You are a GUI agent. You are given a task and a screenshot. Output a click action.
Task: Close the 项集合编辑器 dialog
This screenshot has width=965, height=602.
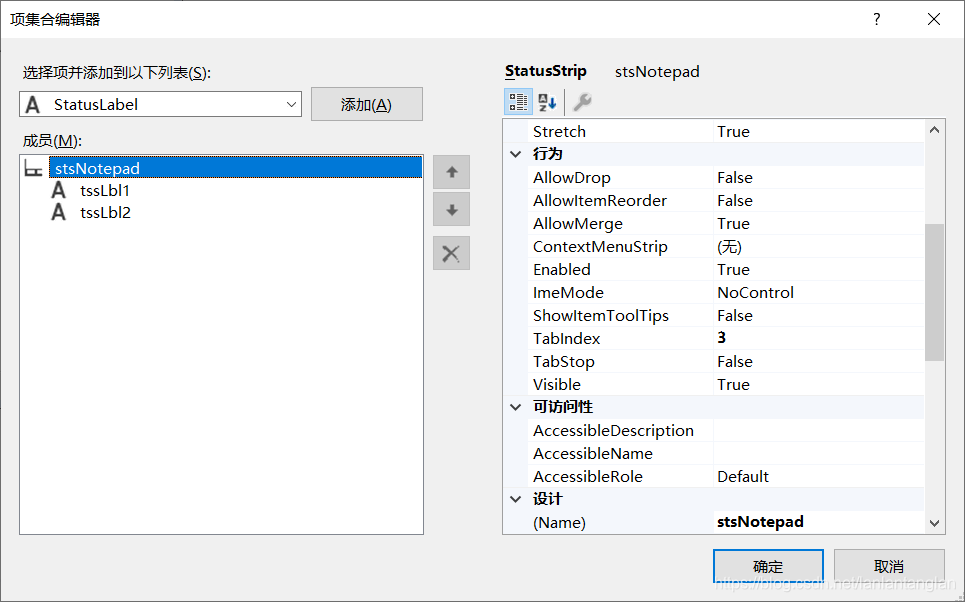tap(934, 19)
